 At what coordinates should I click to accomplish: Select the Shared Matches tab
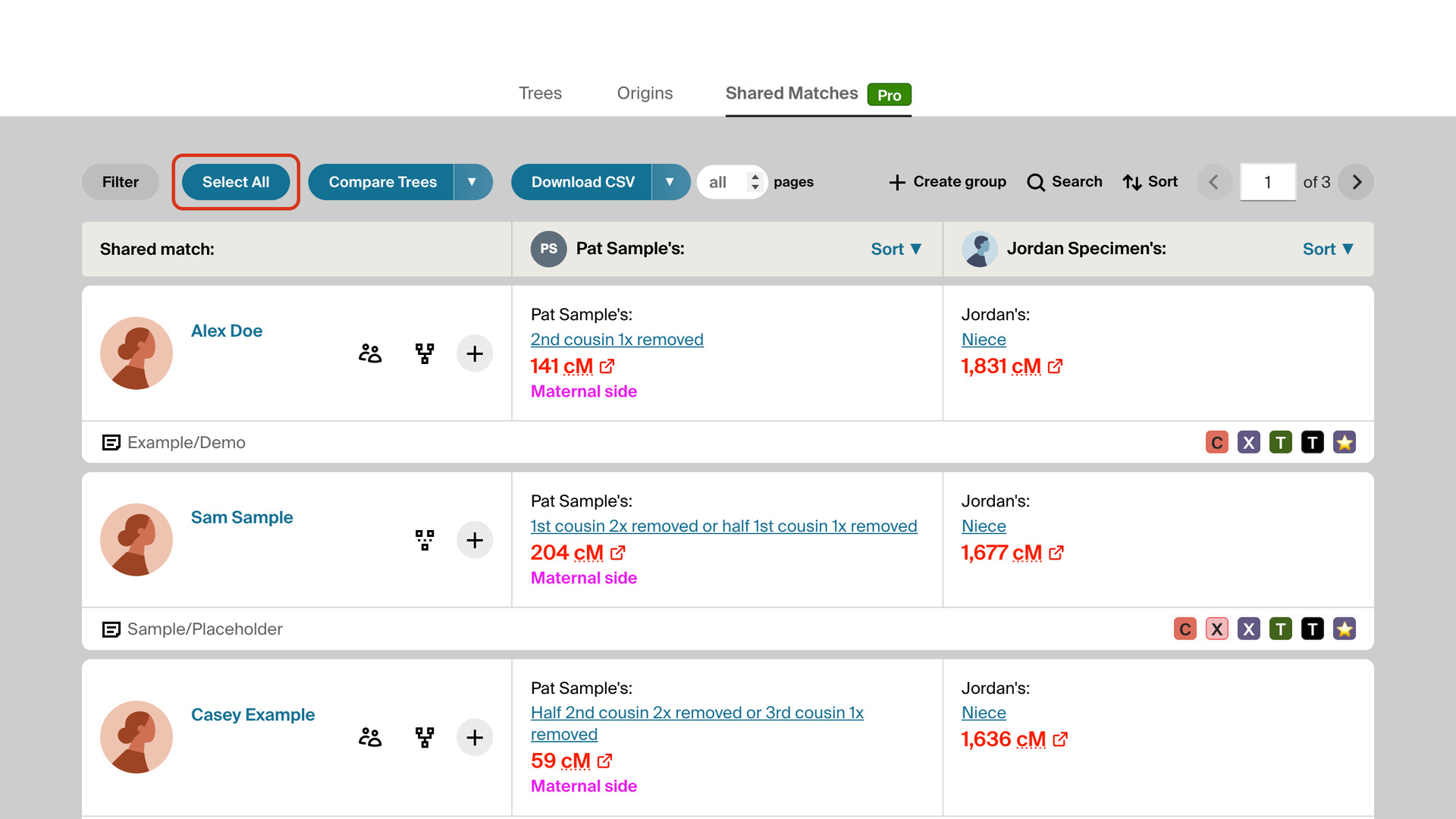pyautogui.click(x=818, y=93)
